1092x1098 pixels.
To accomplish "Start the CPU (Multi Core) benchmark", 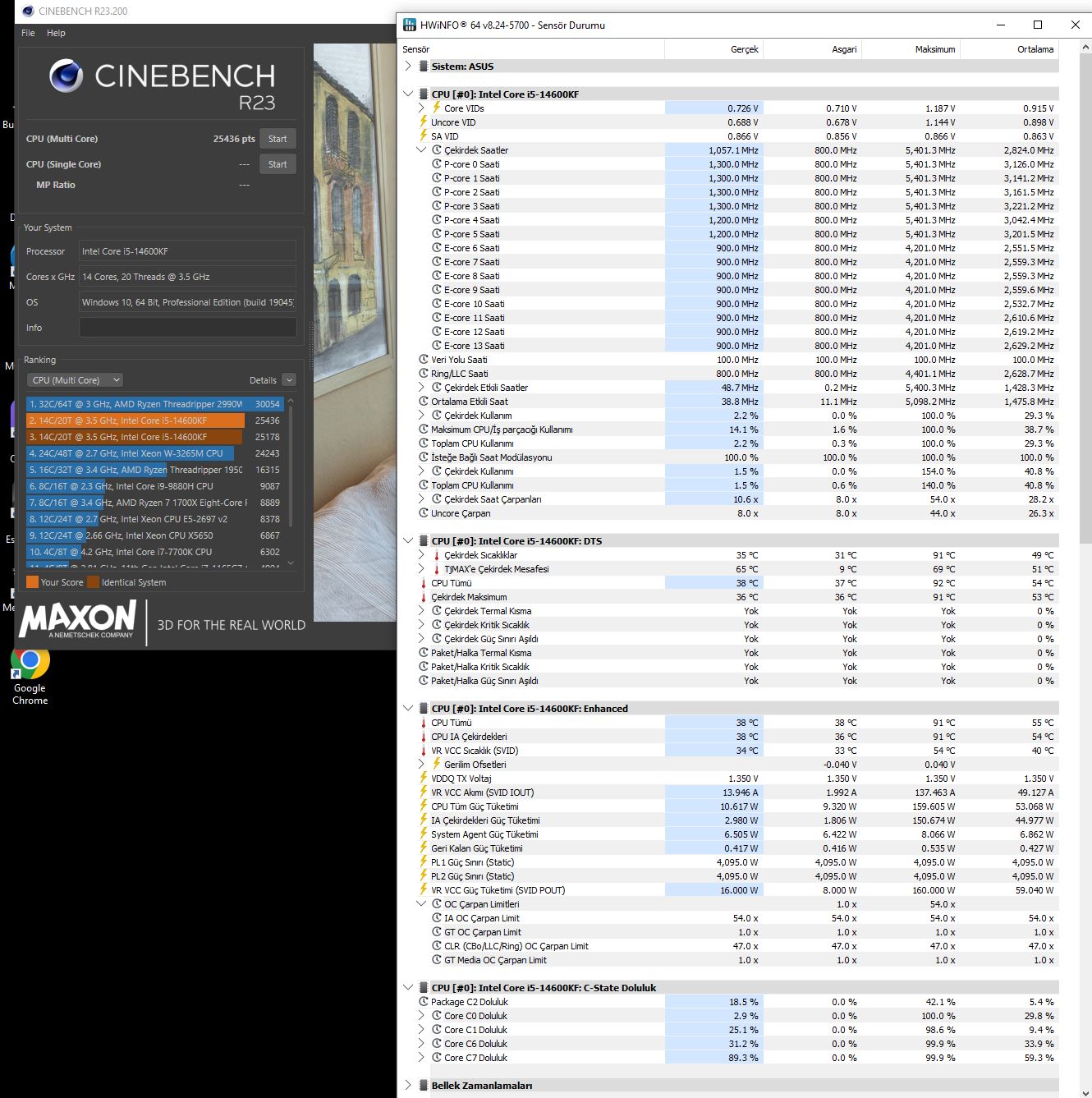I will pyautogui.click(x=278, y=139).
